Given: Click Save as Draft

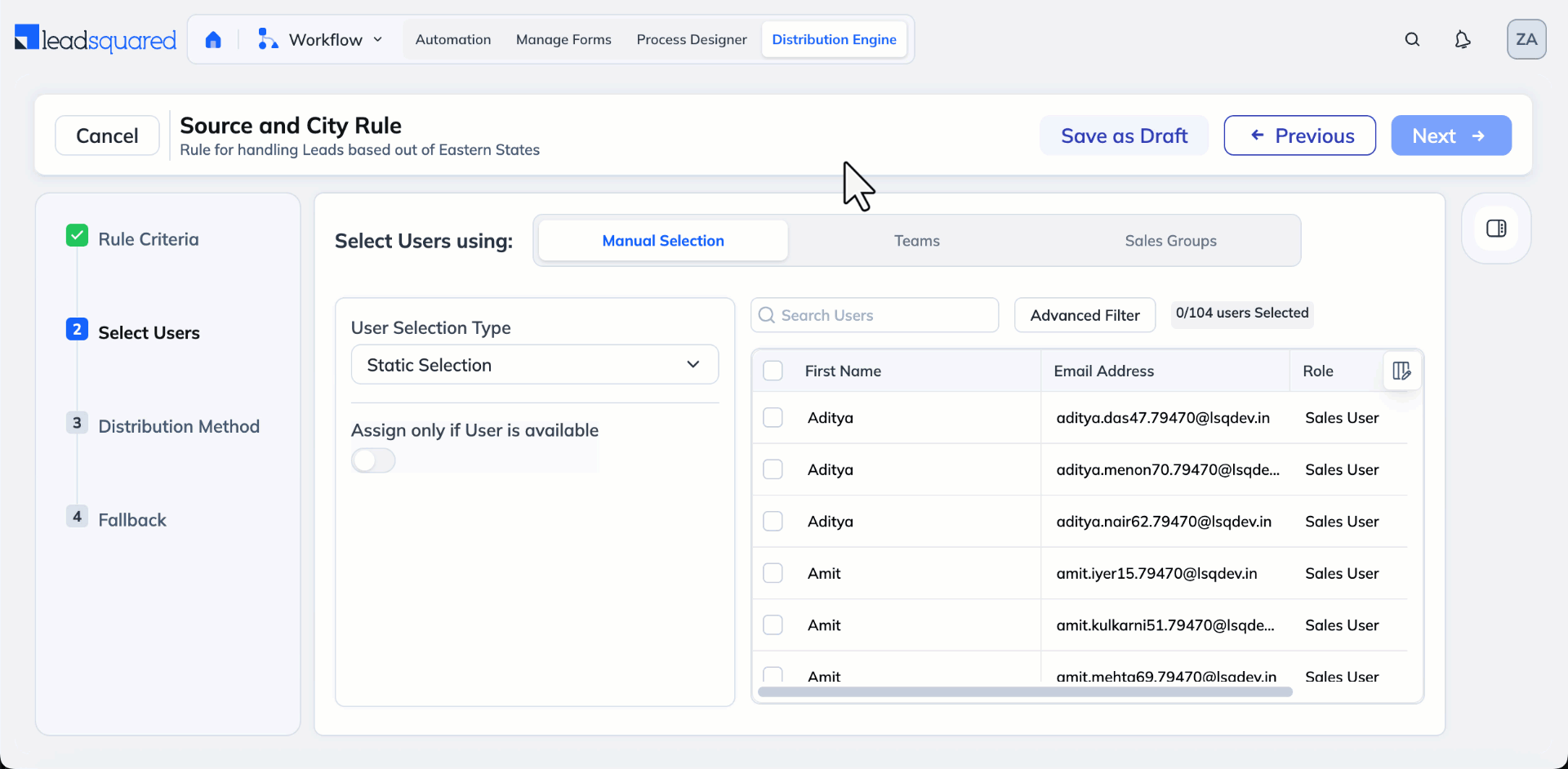Looking at the screenshot, I should click(x=1124, y=136).
